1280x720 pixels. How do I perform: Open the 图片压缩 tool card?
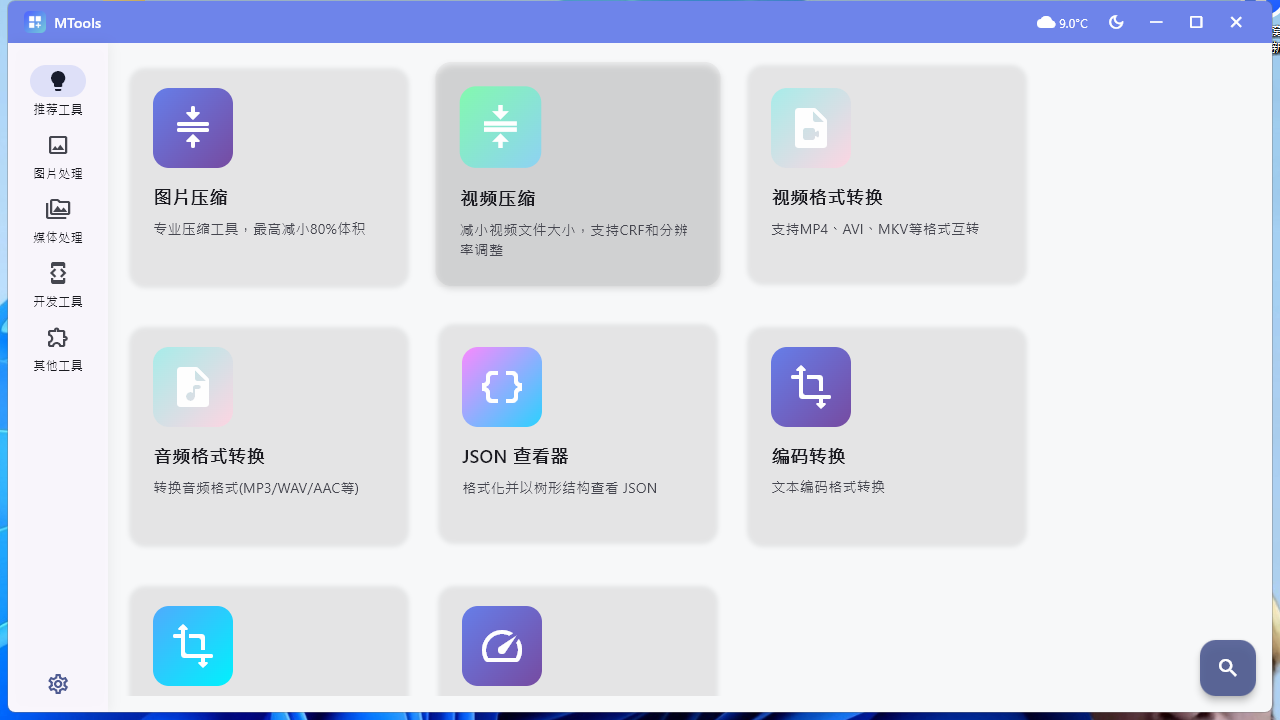[x=268, y=176]
